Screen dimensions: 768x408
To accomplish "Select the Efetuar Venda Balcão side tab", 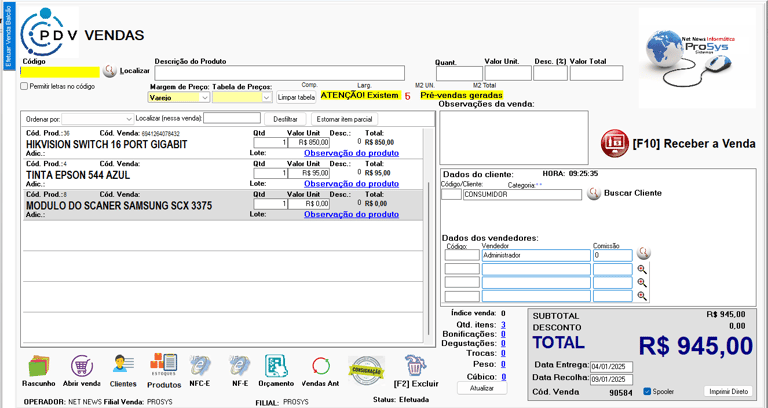I will click(8, 36).
